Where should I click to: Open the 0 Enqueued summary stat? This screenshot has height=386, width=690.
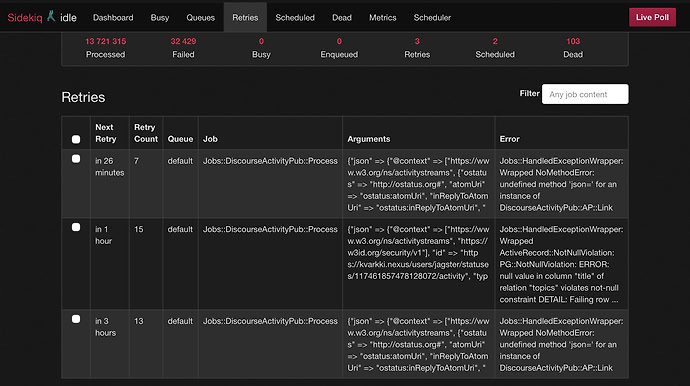tap(339, 48)
